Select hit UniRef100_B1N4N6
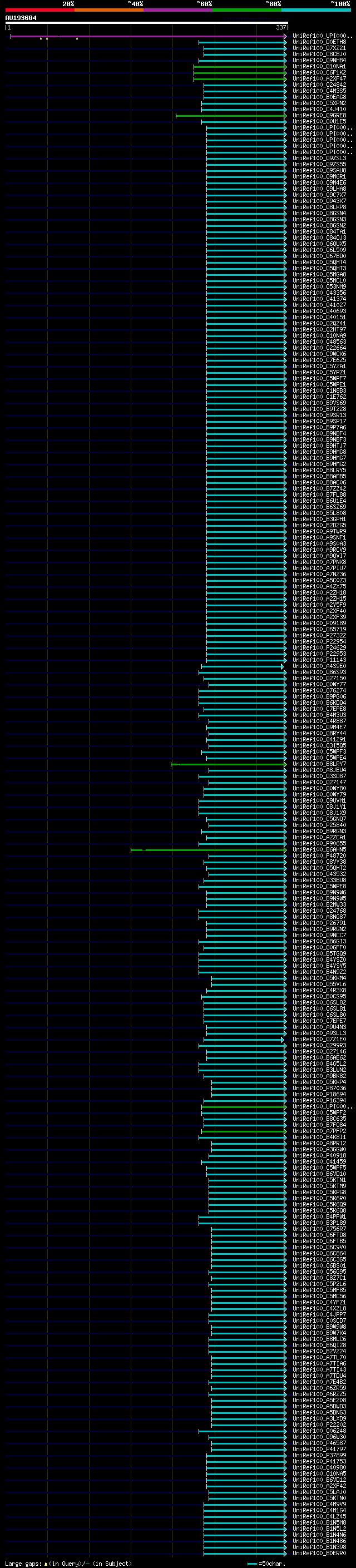356x1568 pixels. (319, 1535)
